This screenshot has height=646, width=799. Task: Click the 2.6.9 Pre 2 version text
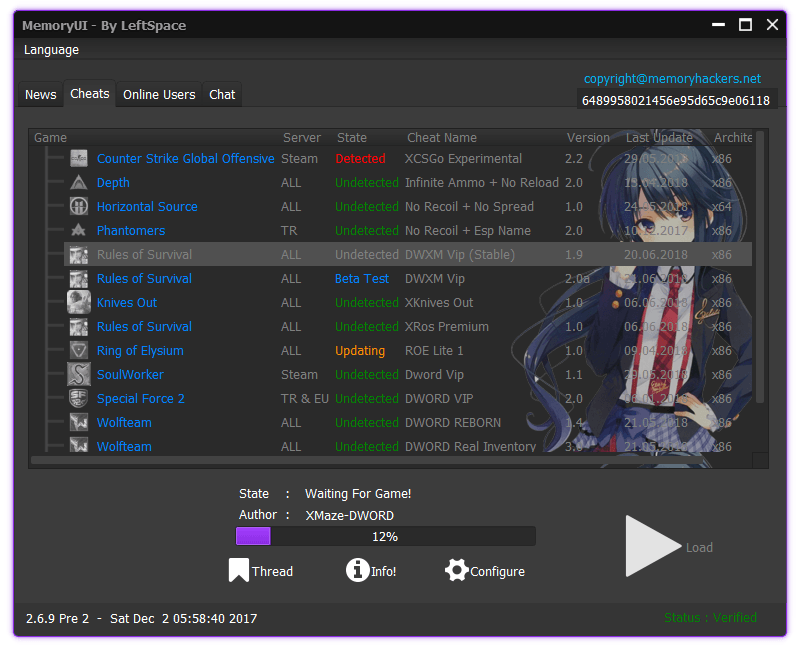58,618
